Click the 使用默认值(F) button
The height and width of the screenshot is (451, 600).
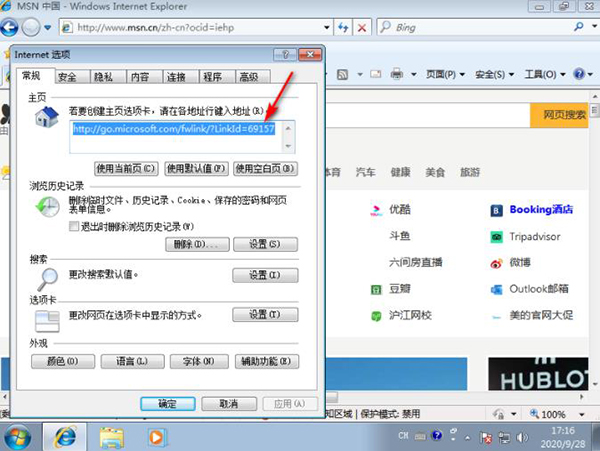tap(196, 169)
